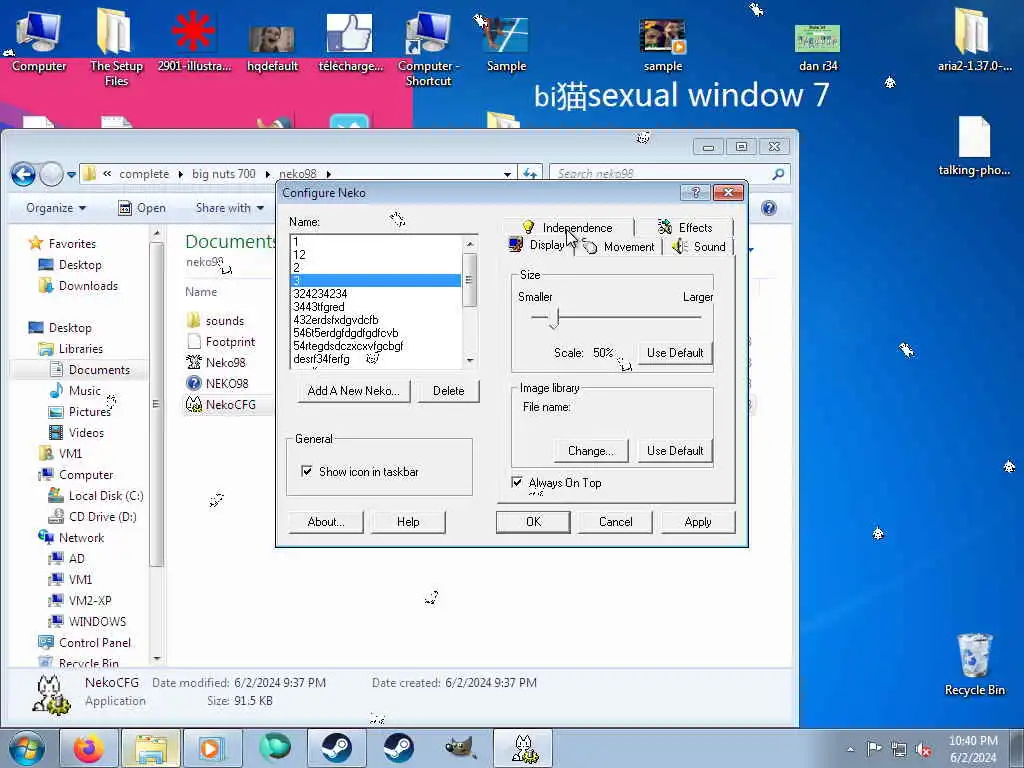The width and height of the screenshot is (1024, 768).
Task: Expand the address bar history dropdown arrow
Action: (507, 174)
